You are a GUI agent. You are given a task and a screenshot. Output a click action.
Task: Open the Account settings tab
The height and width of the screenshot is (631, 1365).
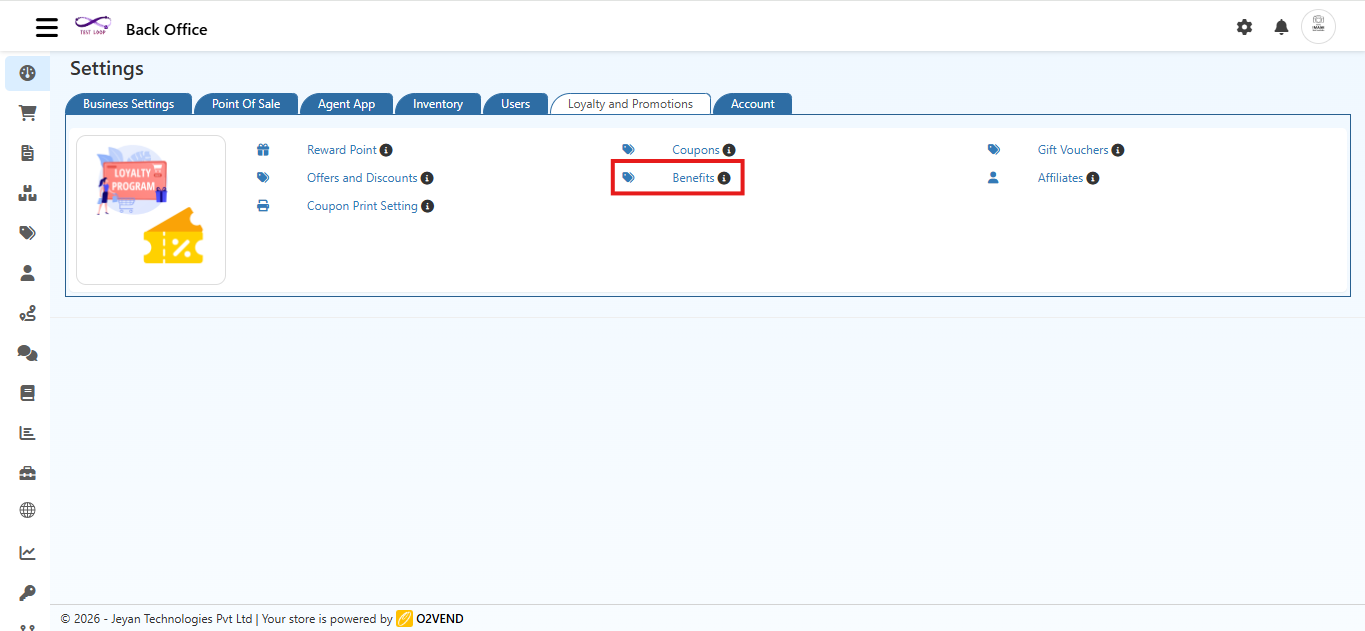pos(752,103)
